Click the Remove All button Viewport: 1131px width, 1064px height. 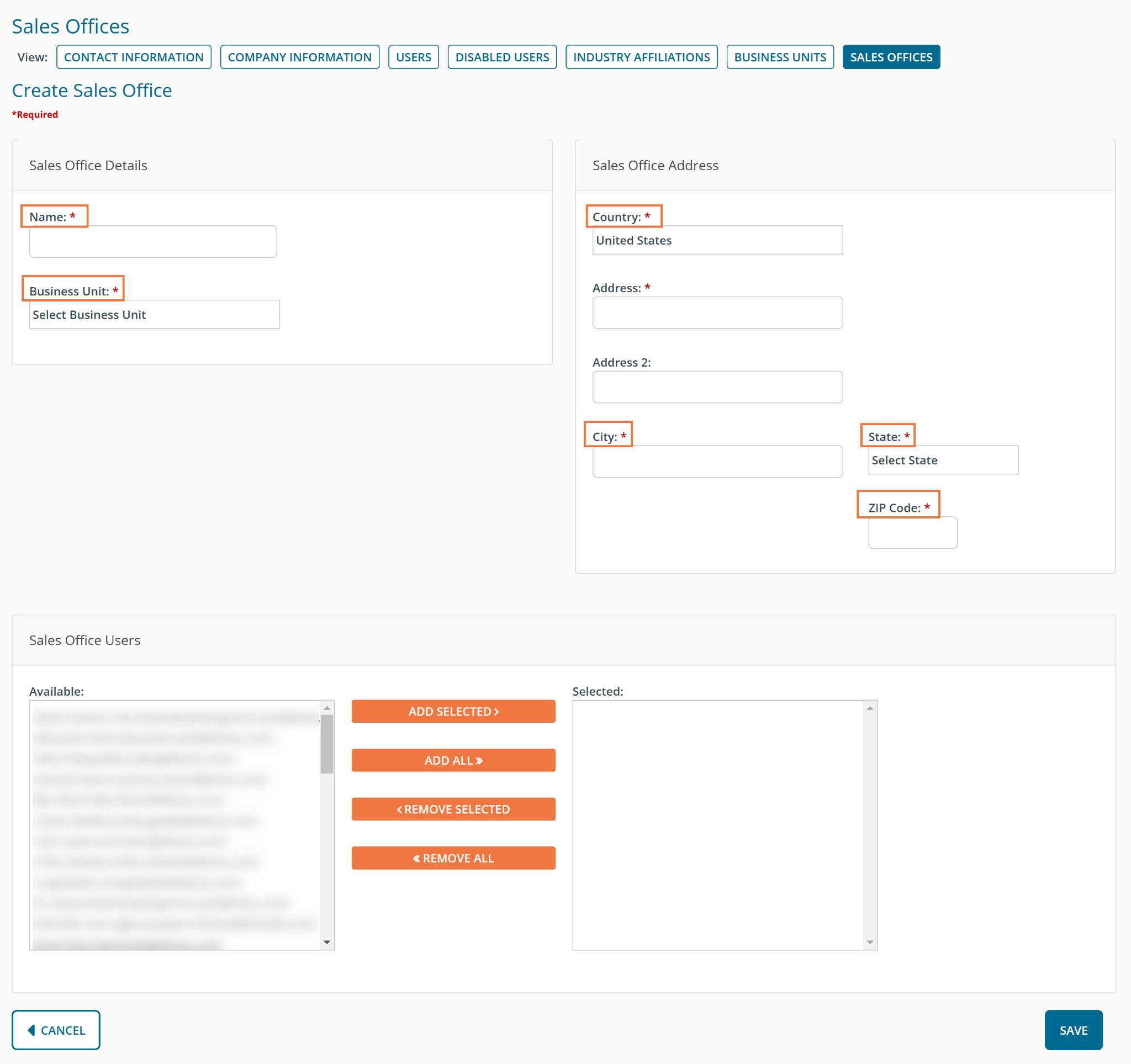click(453, 858)
